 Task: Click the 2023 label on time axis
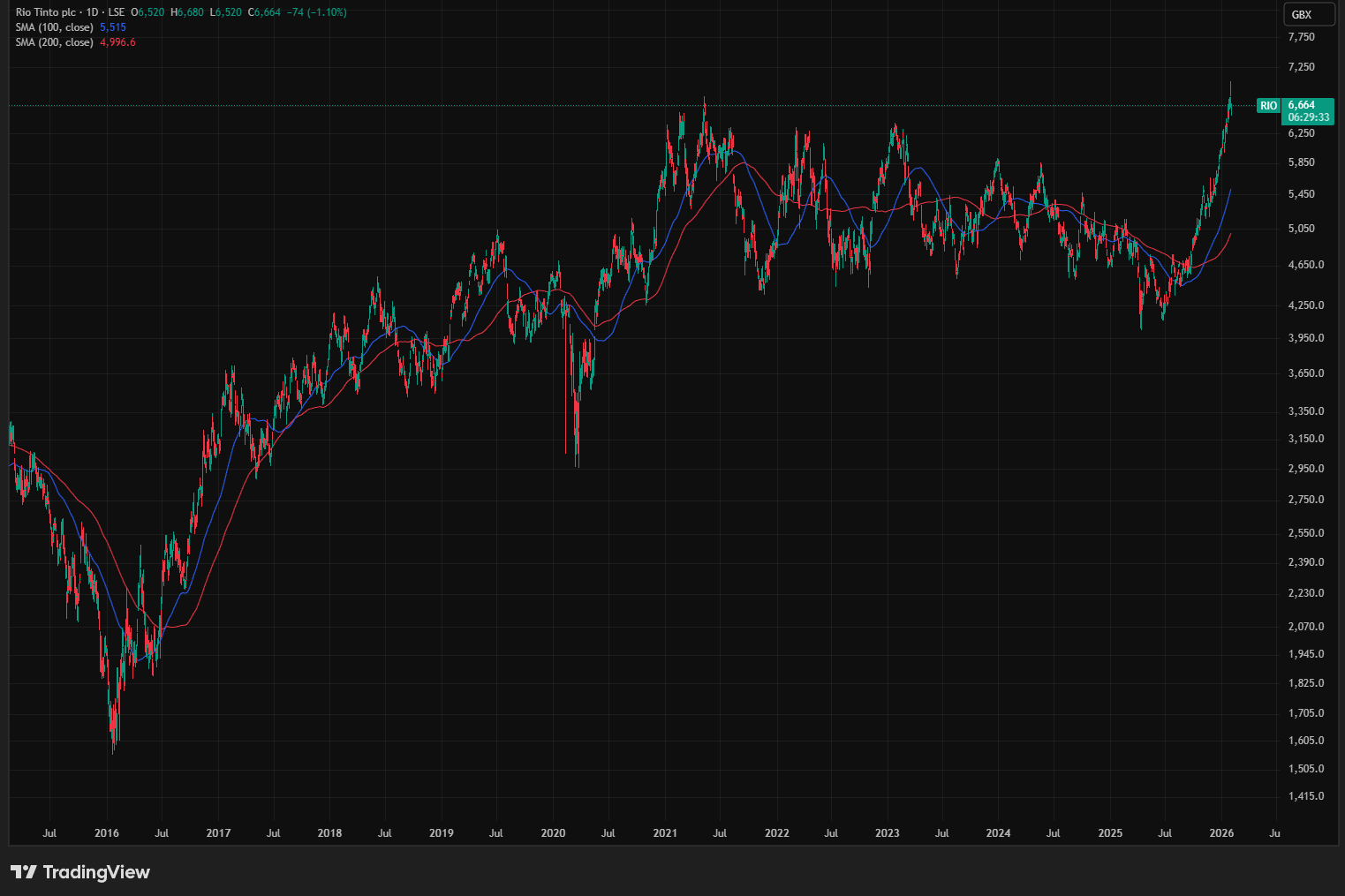click(x=887, y=833)
